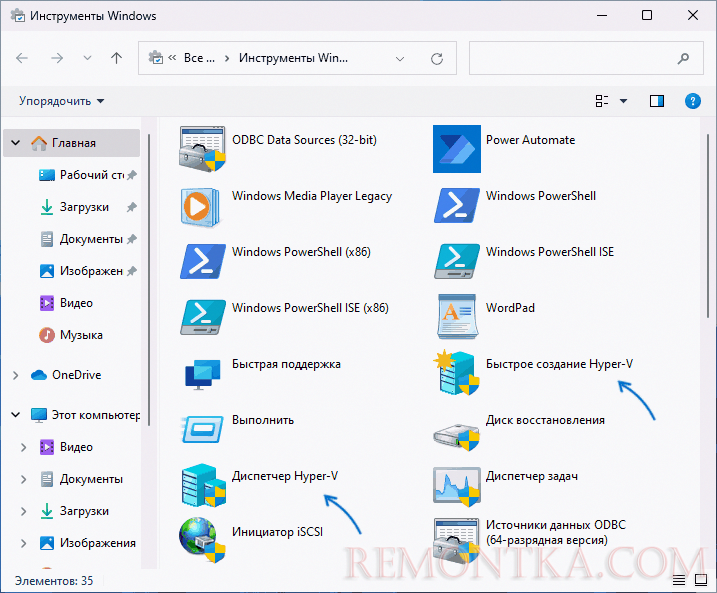Go up one folder level

point(117,58)
